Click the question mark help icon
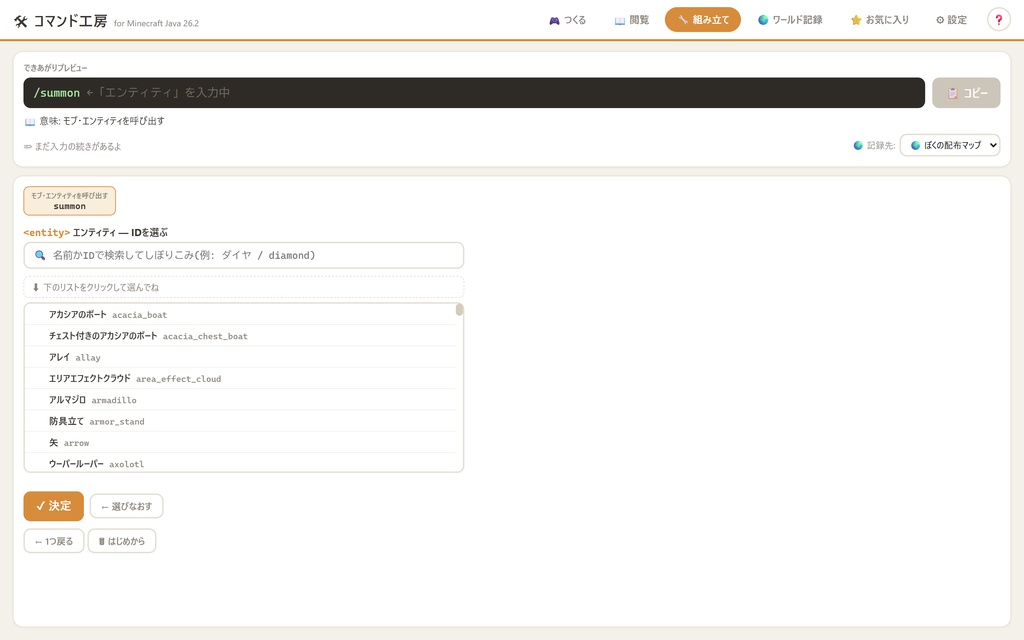The image size is (1024, 640). [999, 20]
